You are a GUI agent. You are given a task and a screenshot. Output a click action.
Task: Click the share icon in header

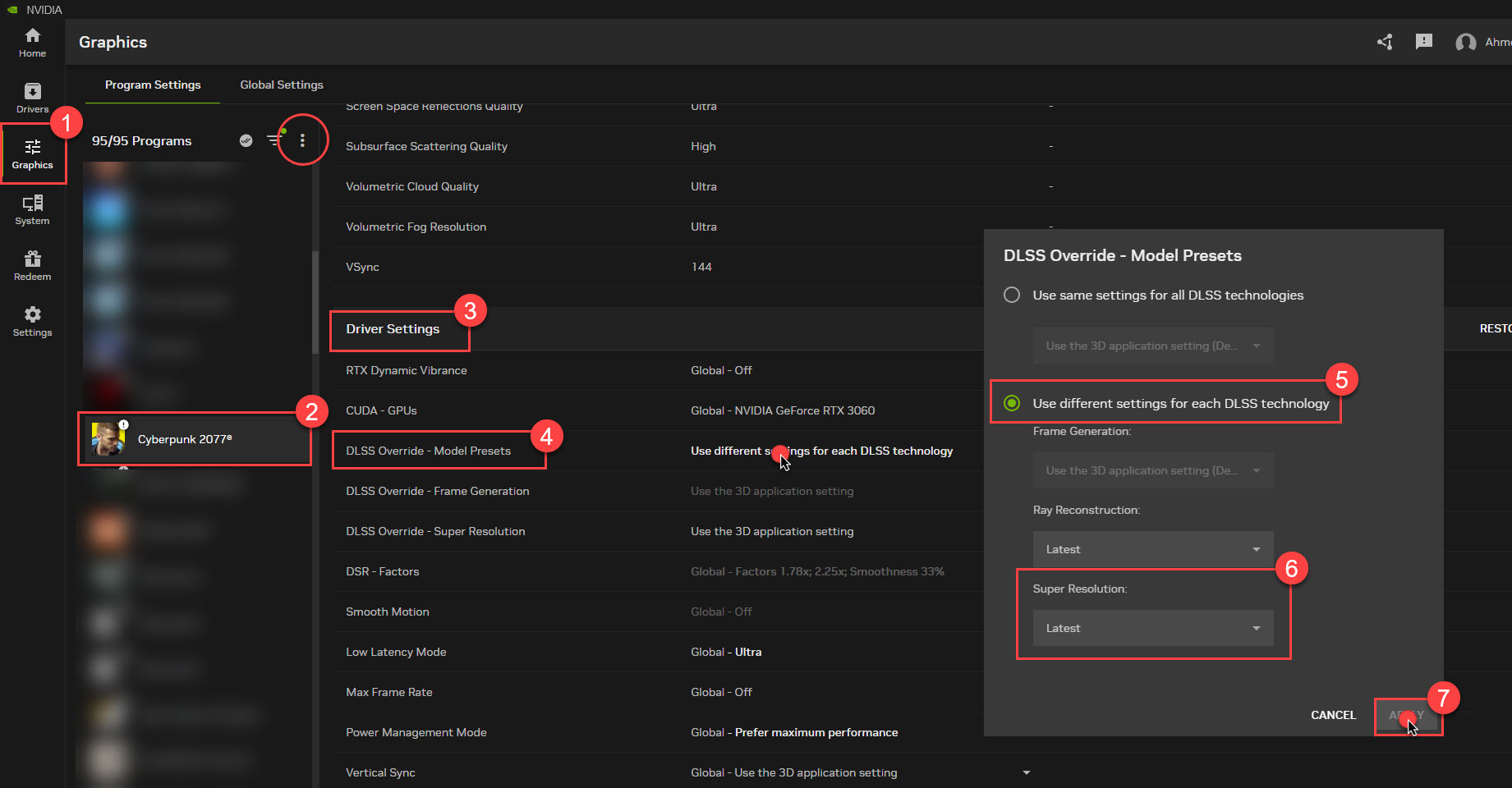pyautogui.click(x=1385, y=42)
